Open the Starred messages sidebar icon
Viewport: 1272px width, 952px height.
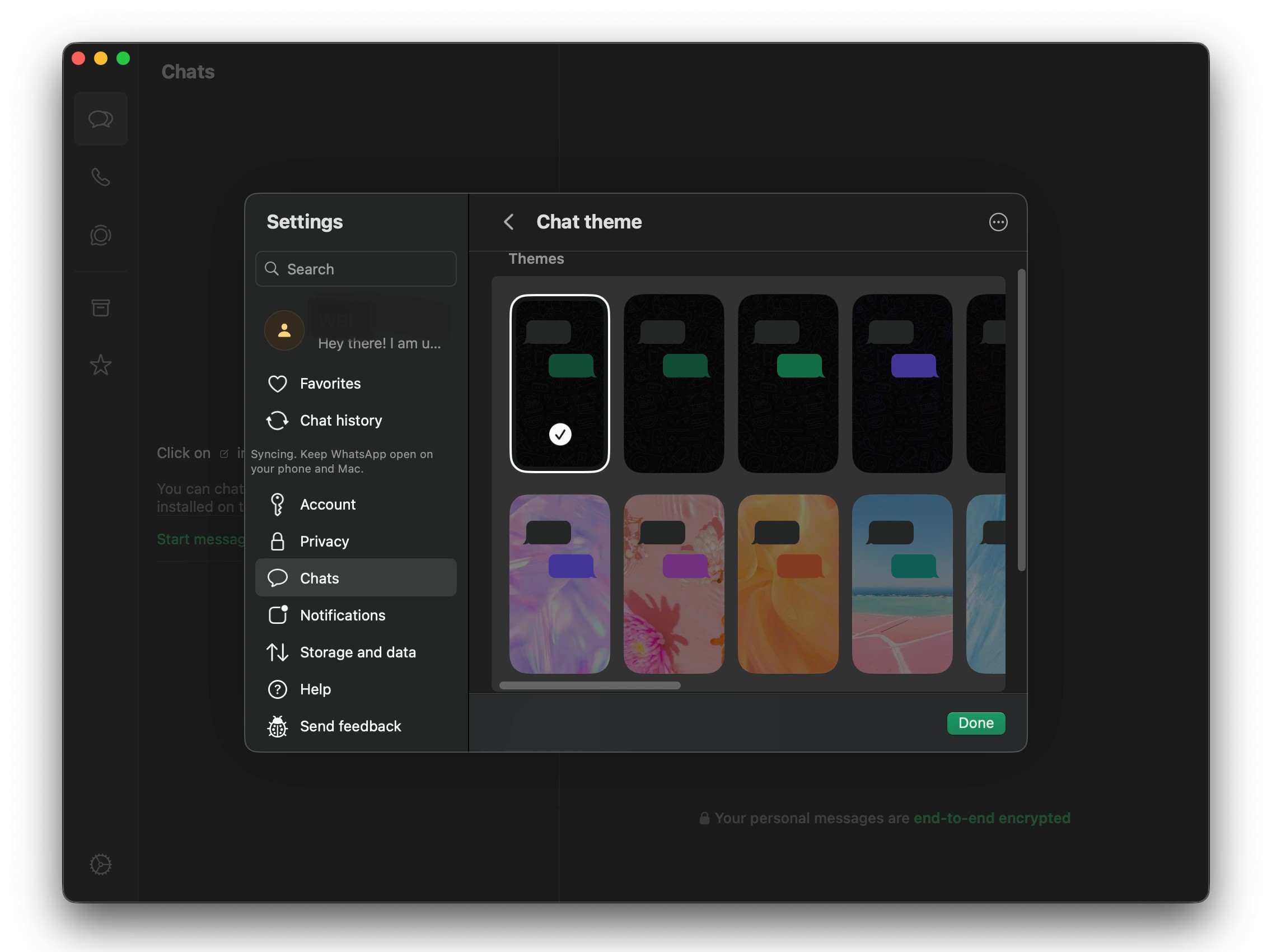coord(101,365)
